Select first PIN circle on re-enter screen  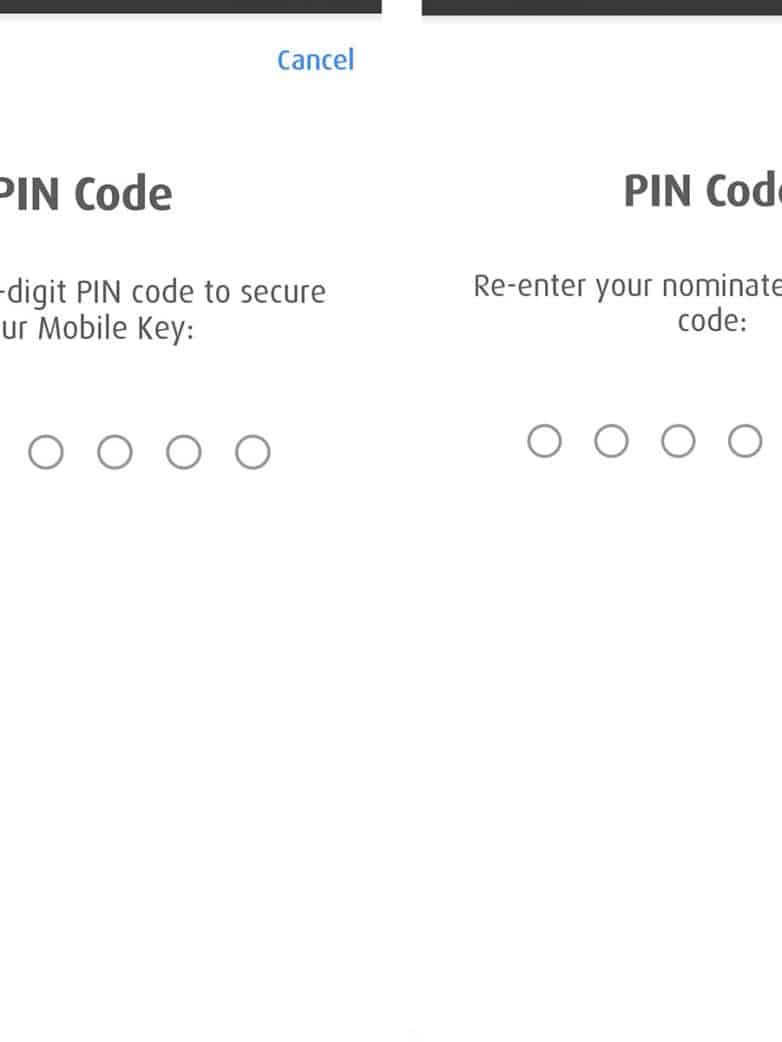tap(544, 441)
